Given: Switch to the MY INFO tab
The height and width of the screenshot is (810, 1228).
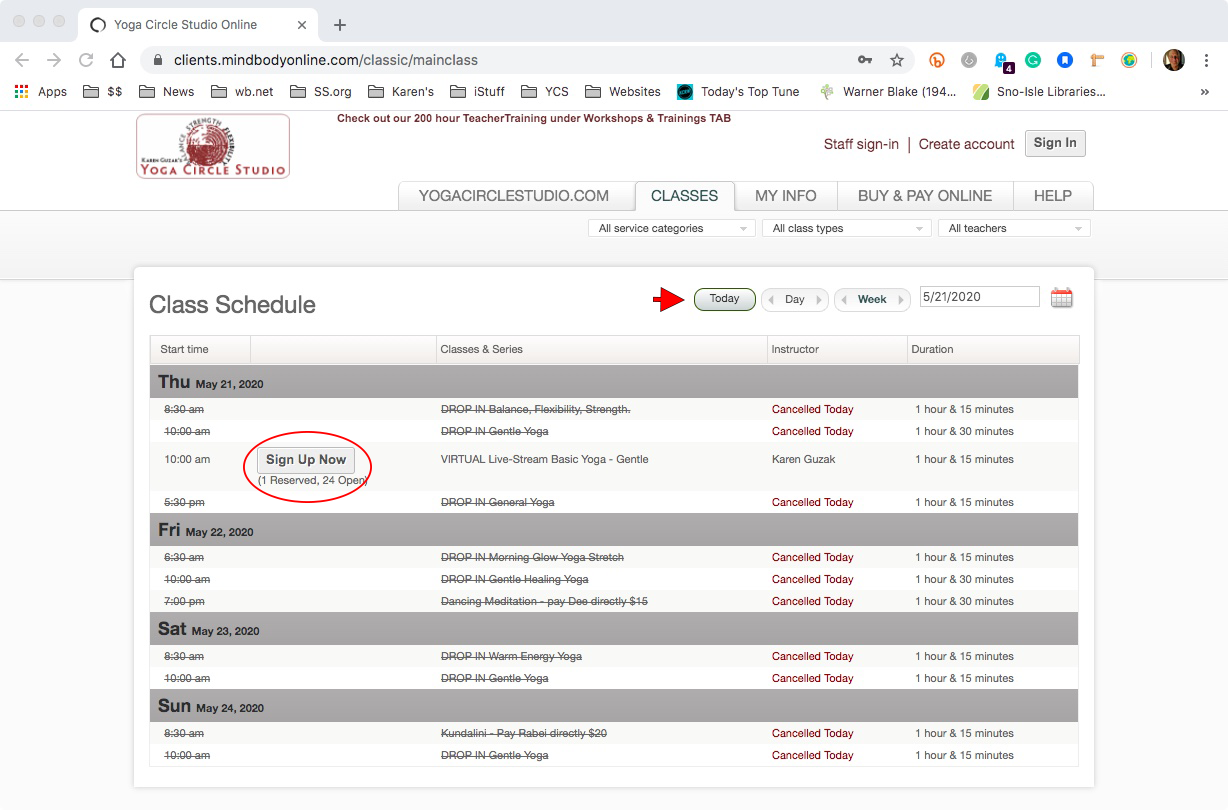Looking at the screenshot, I should click(785, 196).
